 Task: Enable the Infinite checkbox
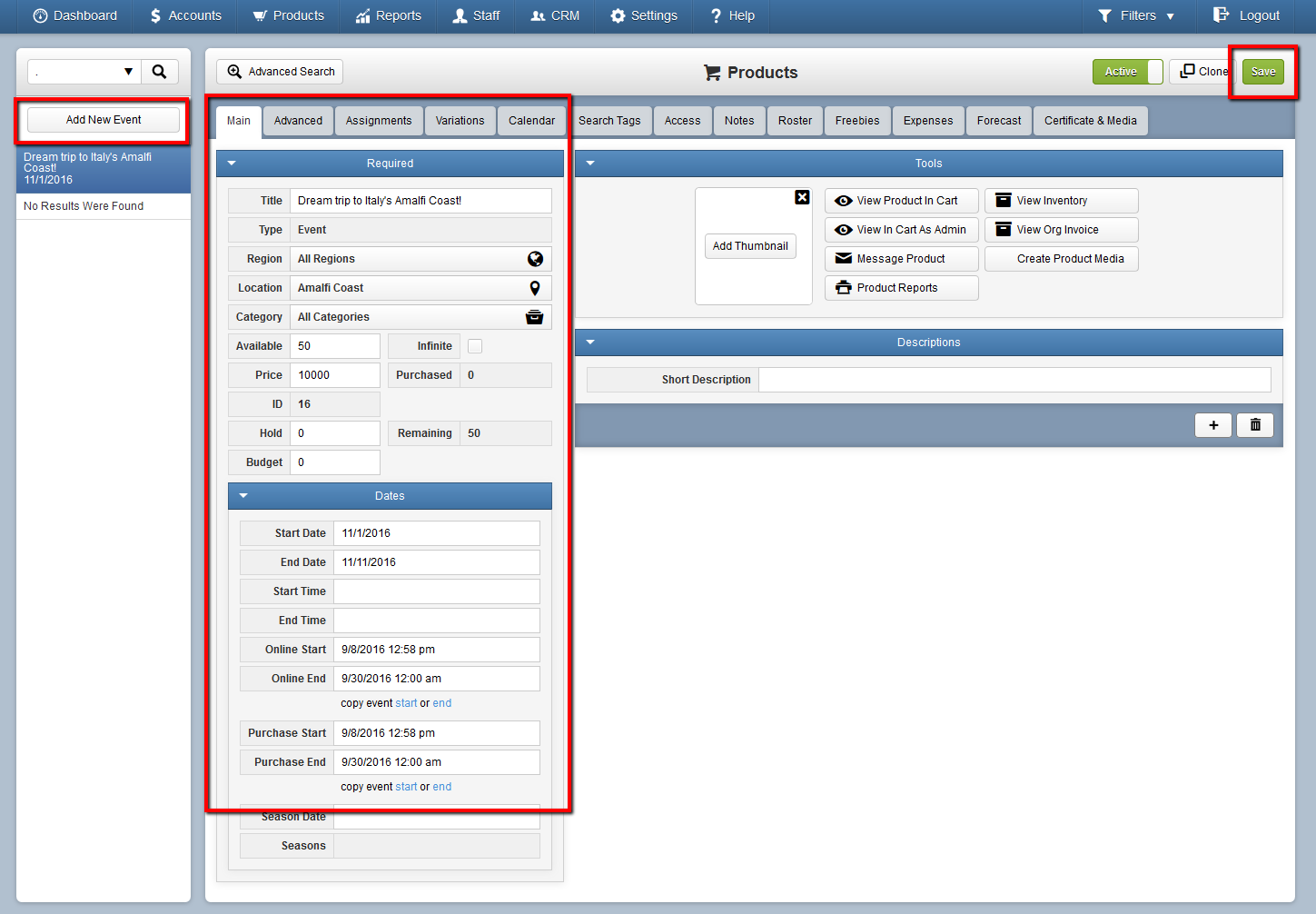(475, 346)
